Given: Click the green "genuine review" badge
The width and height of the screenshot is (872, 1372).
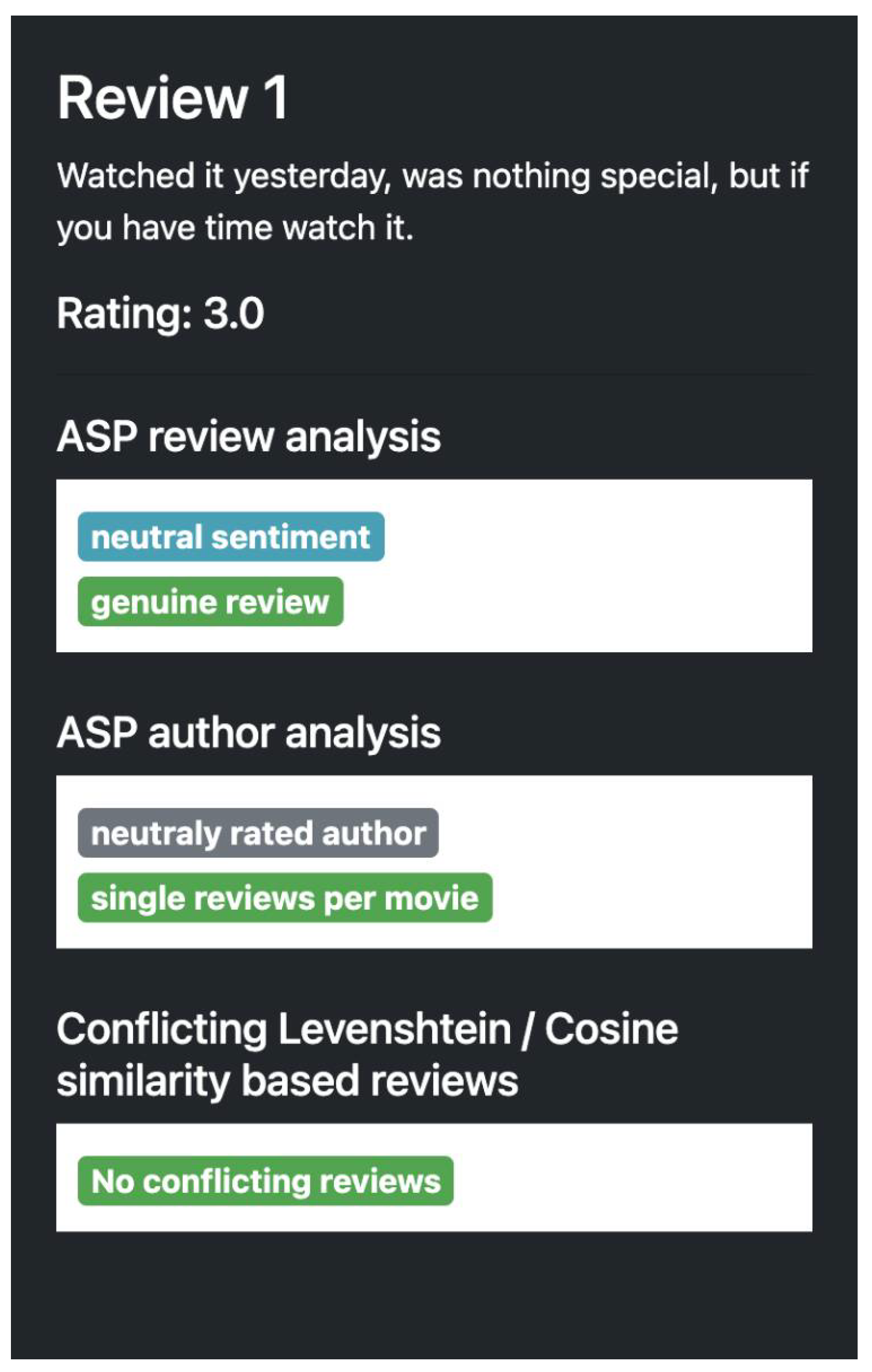Looking at the screenshot, I should pos(210,602).
